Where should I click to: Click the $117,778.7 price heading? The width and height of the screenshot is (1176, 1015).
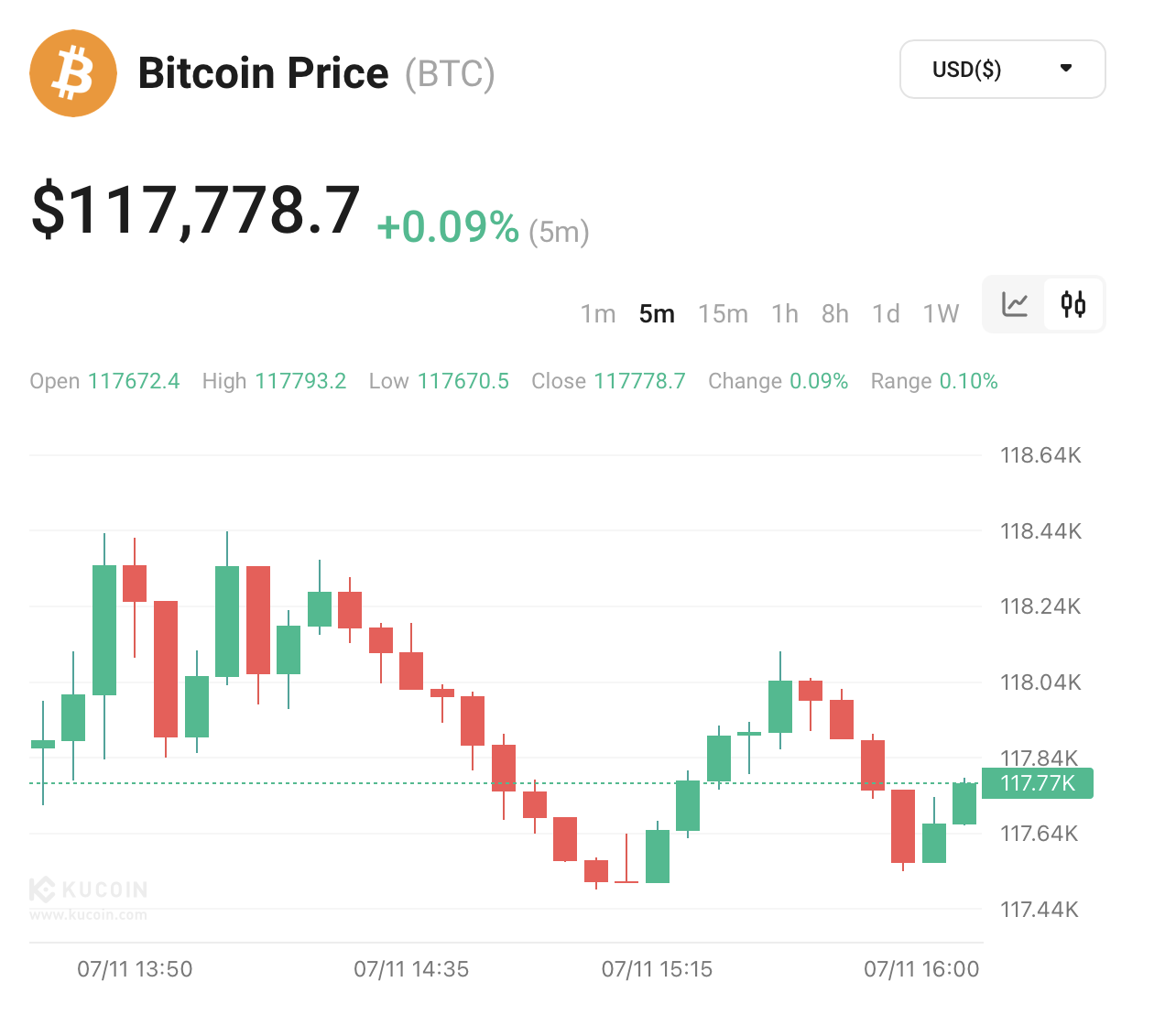coord(196,211)
